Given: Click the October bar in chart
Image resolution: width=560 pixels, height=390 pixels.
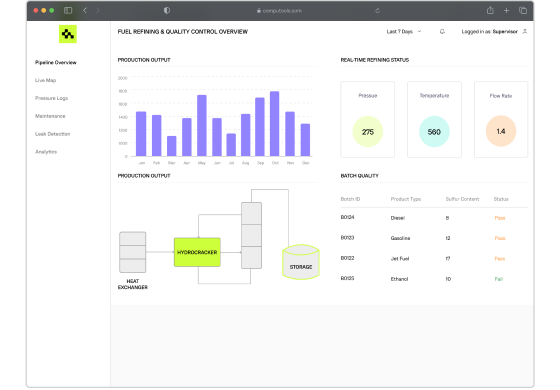Looking at the screenshot, I should [275, 124].
